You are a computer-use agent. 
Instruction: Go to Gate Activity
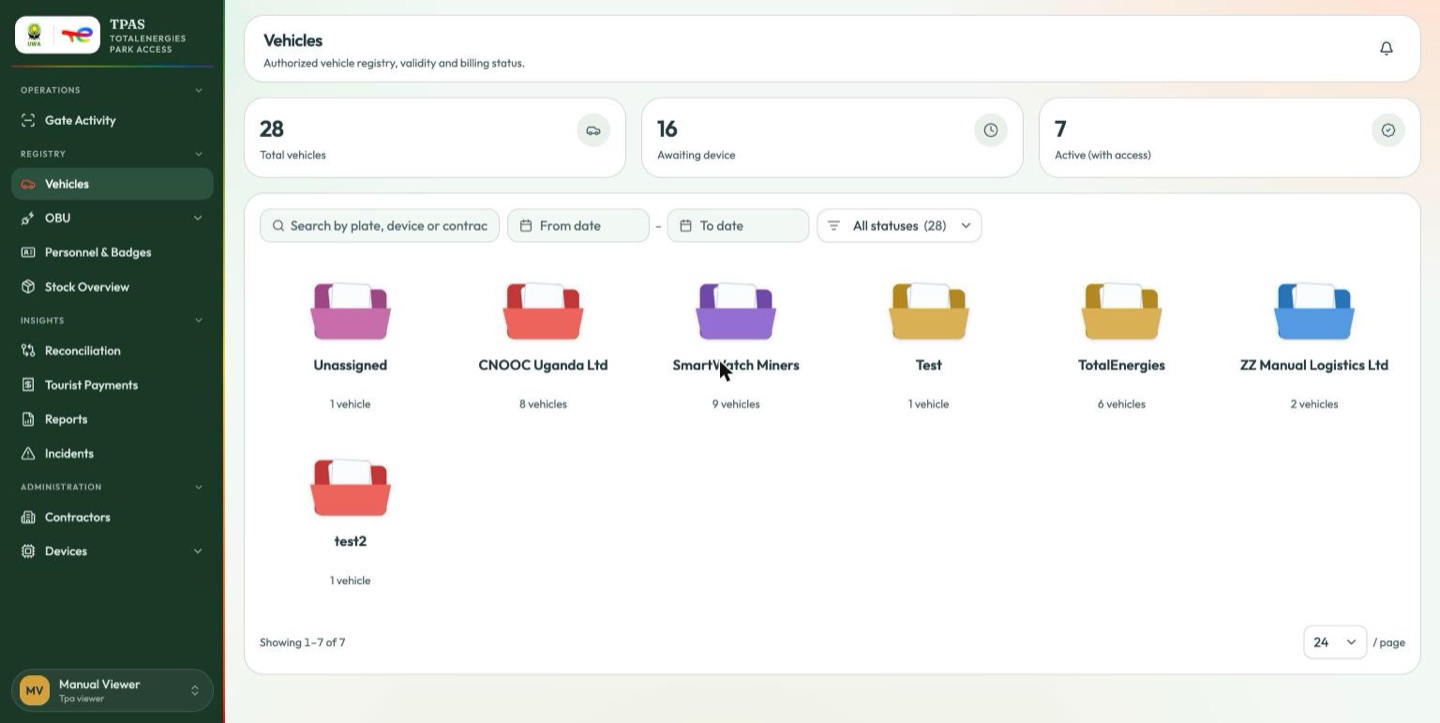click(112, 121)
